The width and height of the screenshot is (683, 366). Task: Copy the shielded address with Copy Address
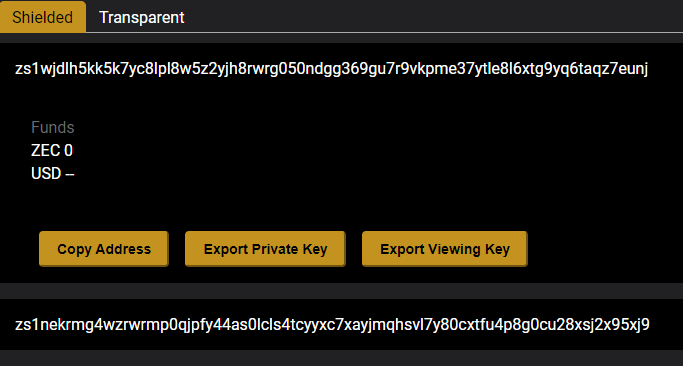coord(104,249)
